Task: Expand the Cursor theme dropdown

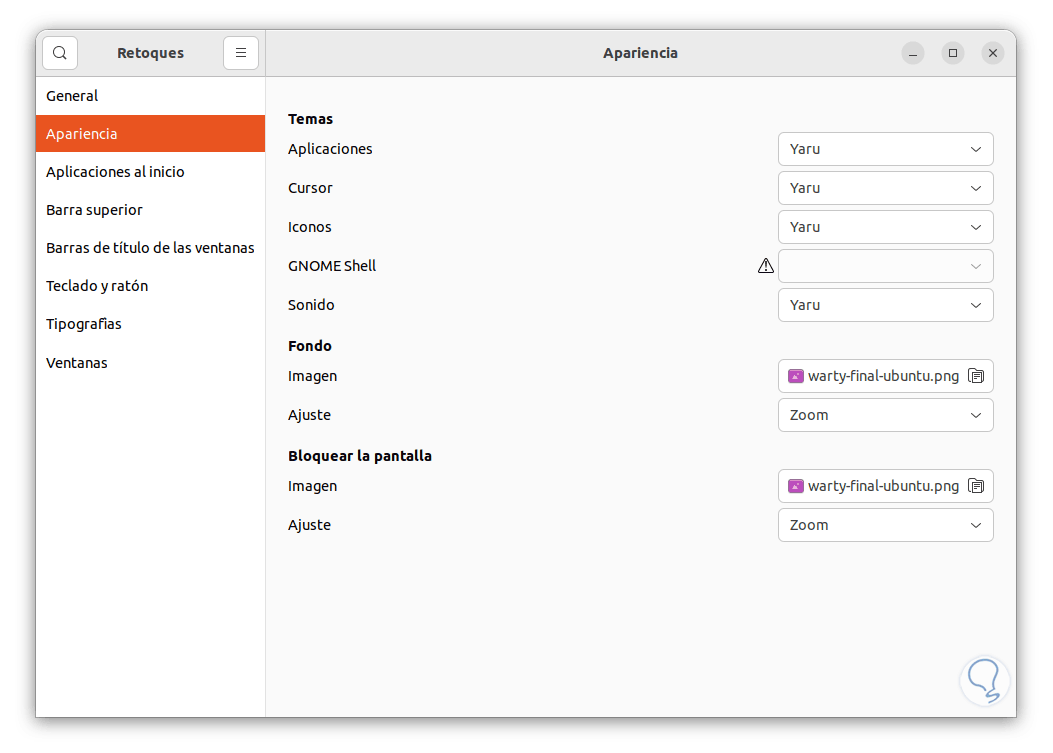Action: [x=885, y=188]
